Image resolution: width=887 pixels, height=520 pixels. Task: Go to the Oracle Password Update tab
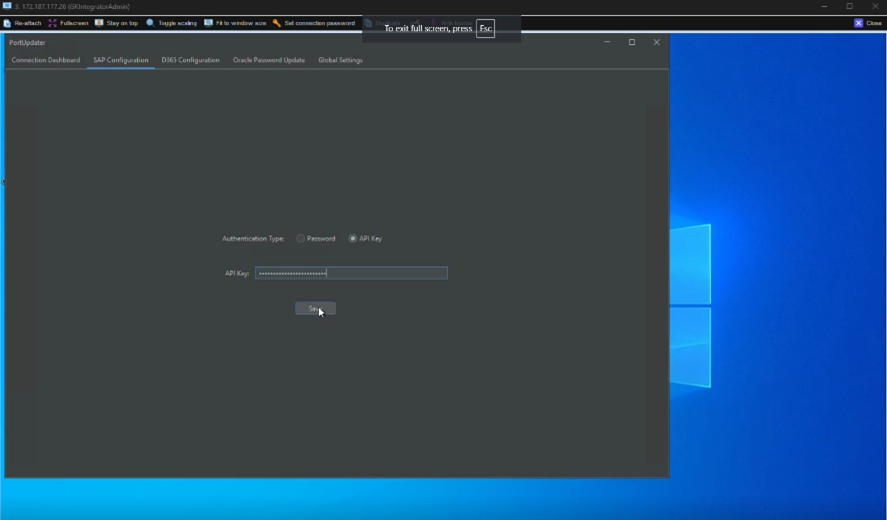coord(269,60)
